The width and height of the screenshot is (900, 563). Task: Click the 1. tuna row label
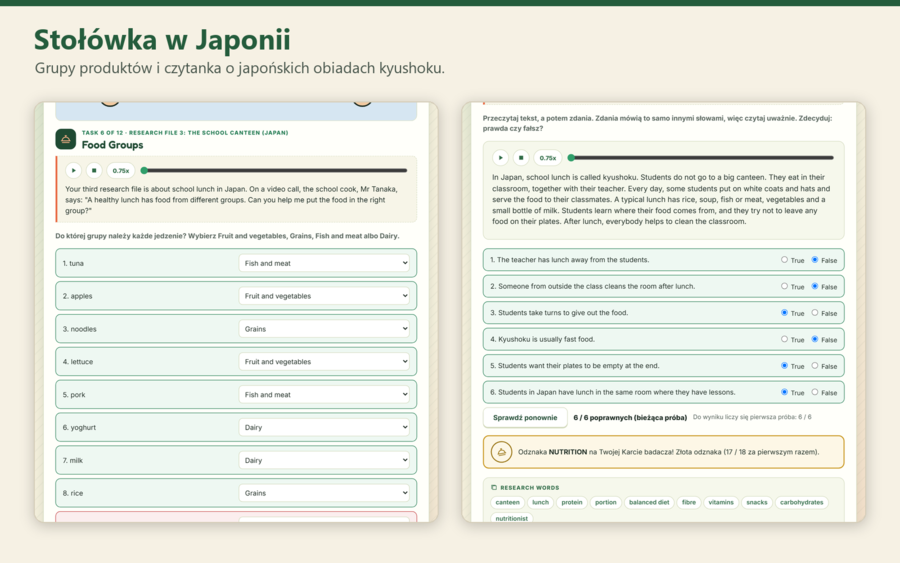(x=73, y=263)
